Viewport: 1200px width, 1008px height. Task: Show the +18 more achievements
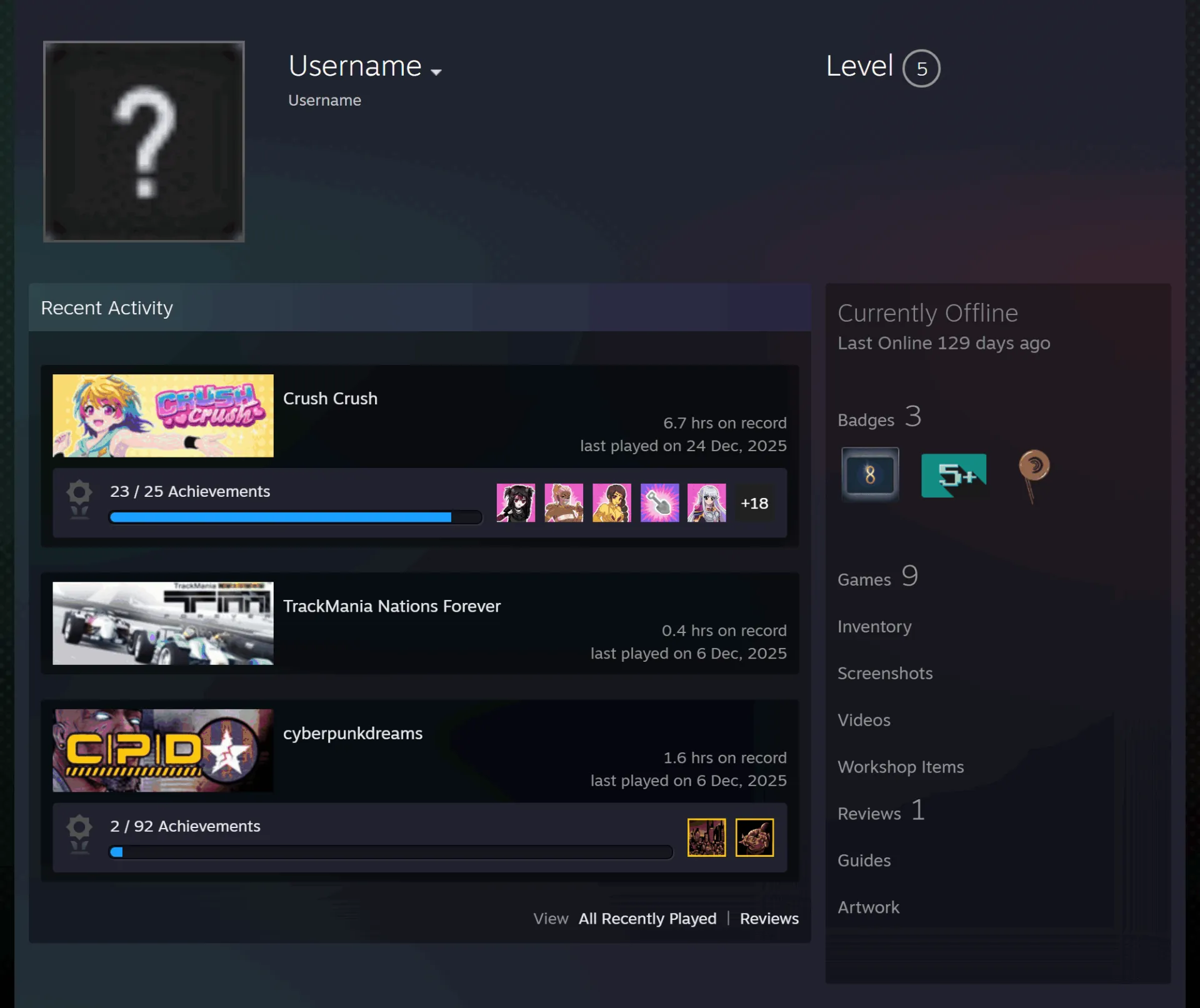[754, 502]
